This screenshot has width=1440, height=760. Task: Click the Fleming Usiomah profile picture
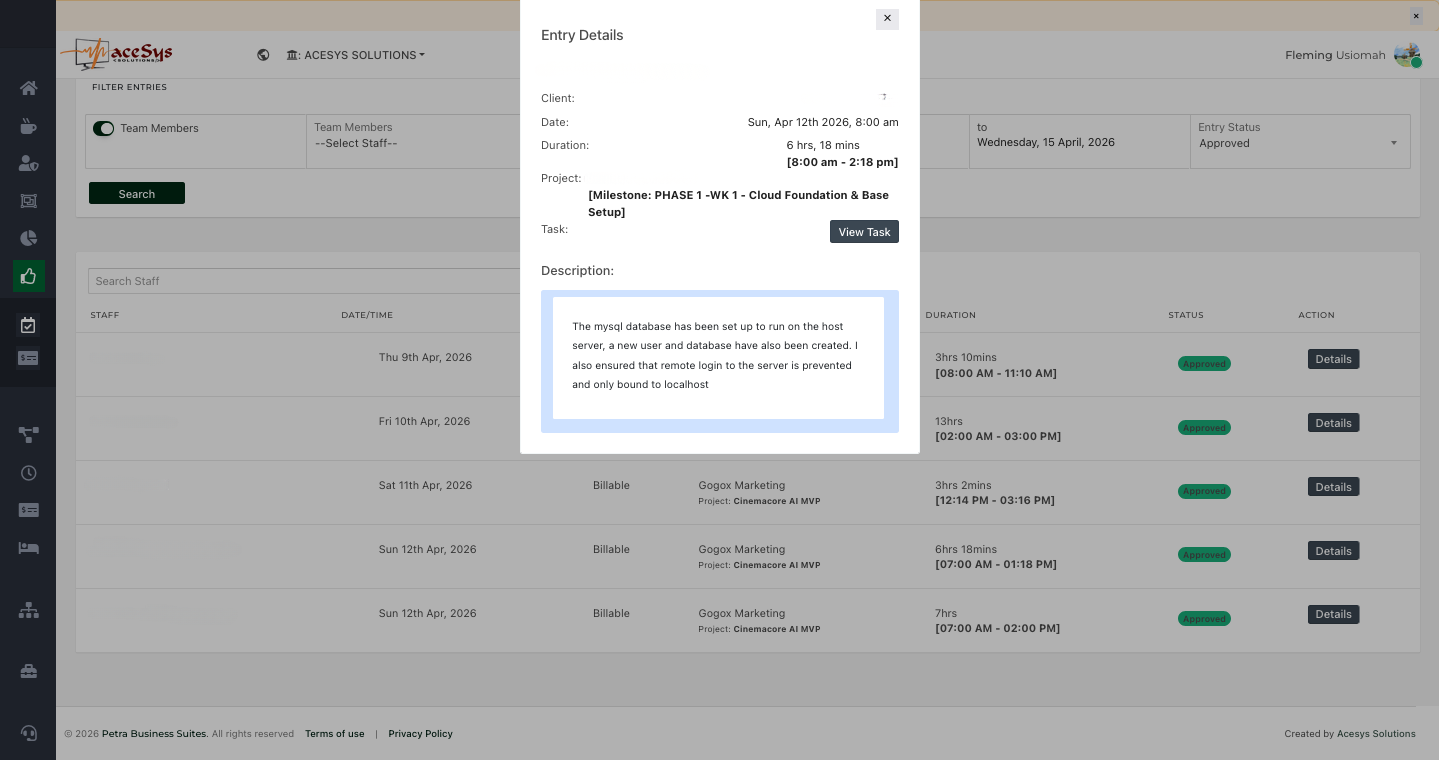point(1407,55)
